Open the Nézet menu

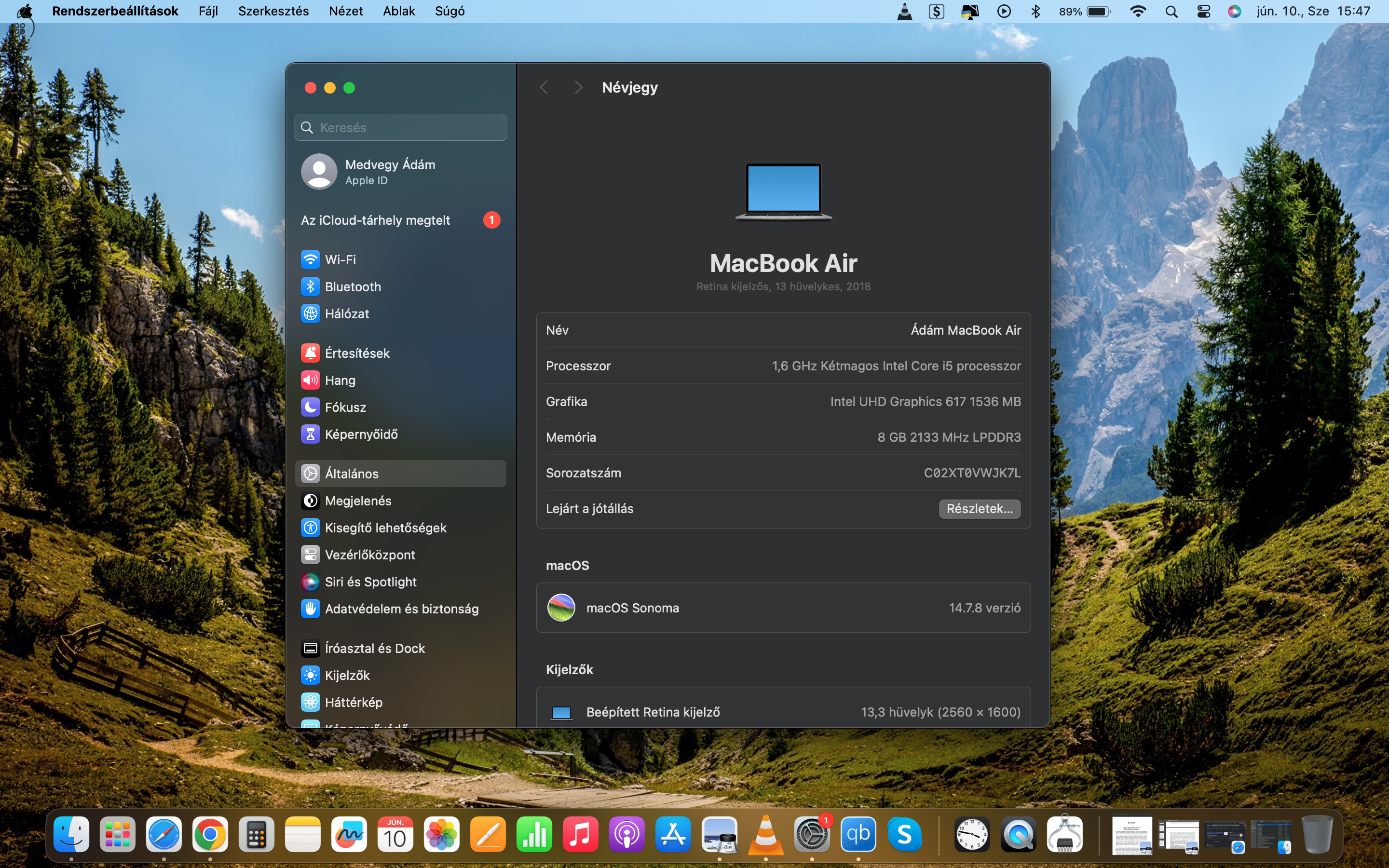(x=345, y=12)
